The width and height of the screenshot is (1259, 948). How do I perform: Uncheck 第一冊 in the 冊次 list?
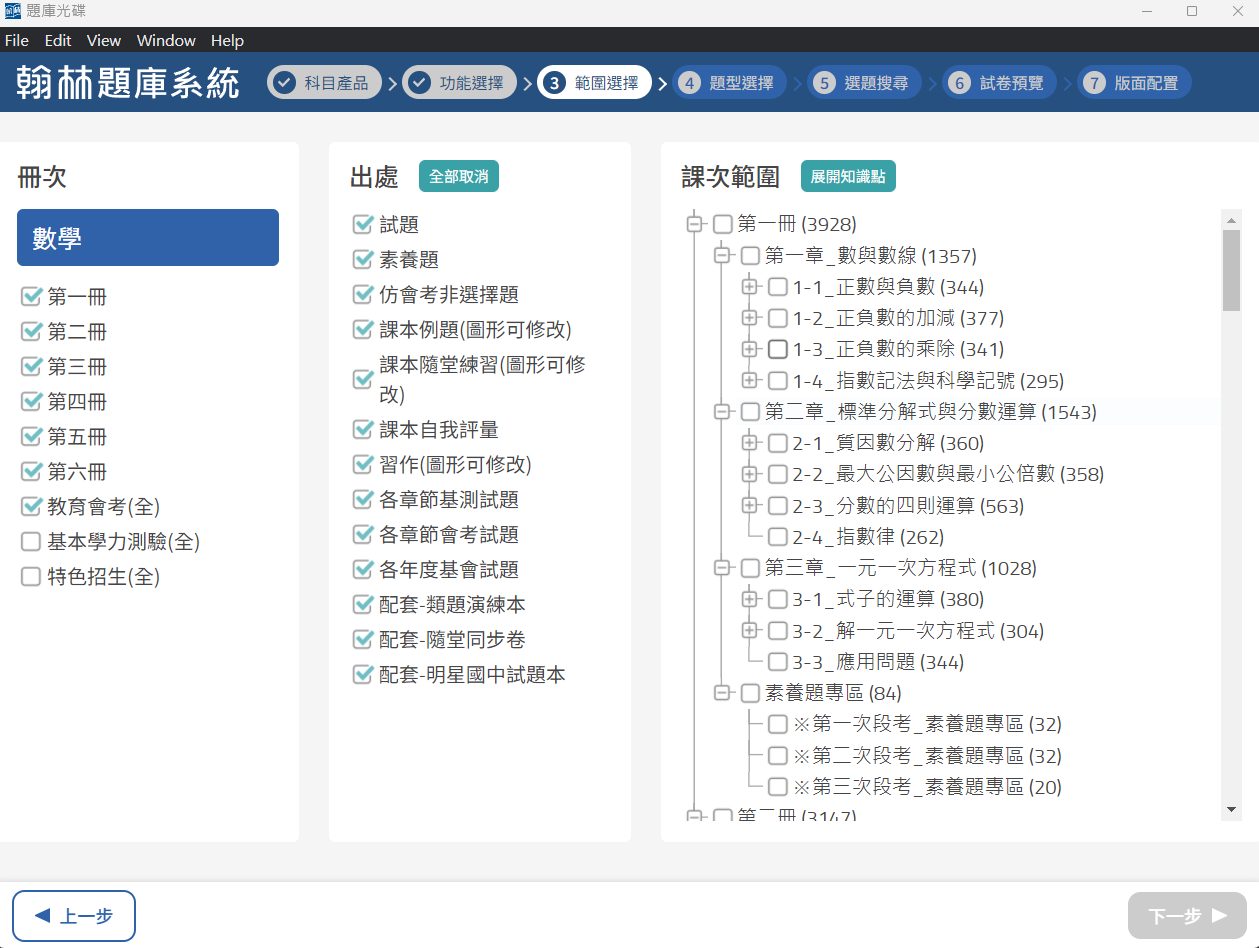(31, 296)
